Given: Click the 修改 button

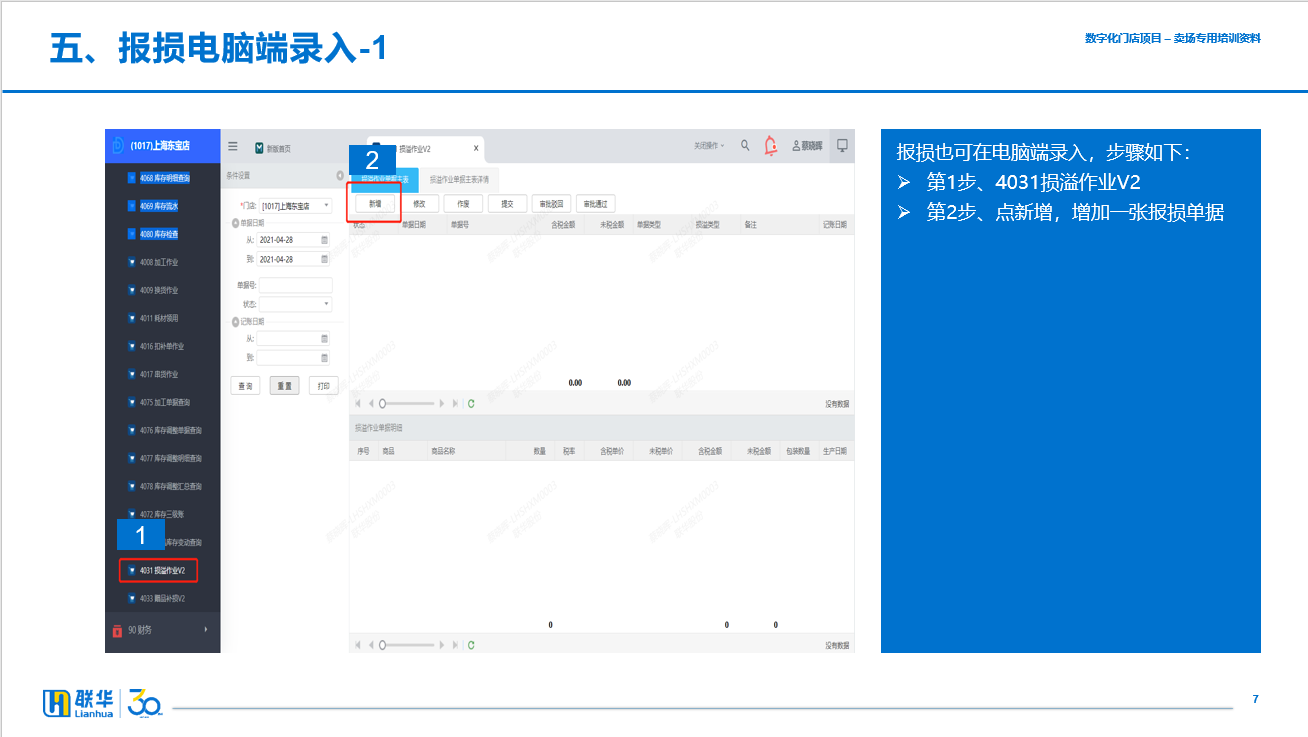Looking at the screenshot, I should (420, 203).
